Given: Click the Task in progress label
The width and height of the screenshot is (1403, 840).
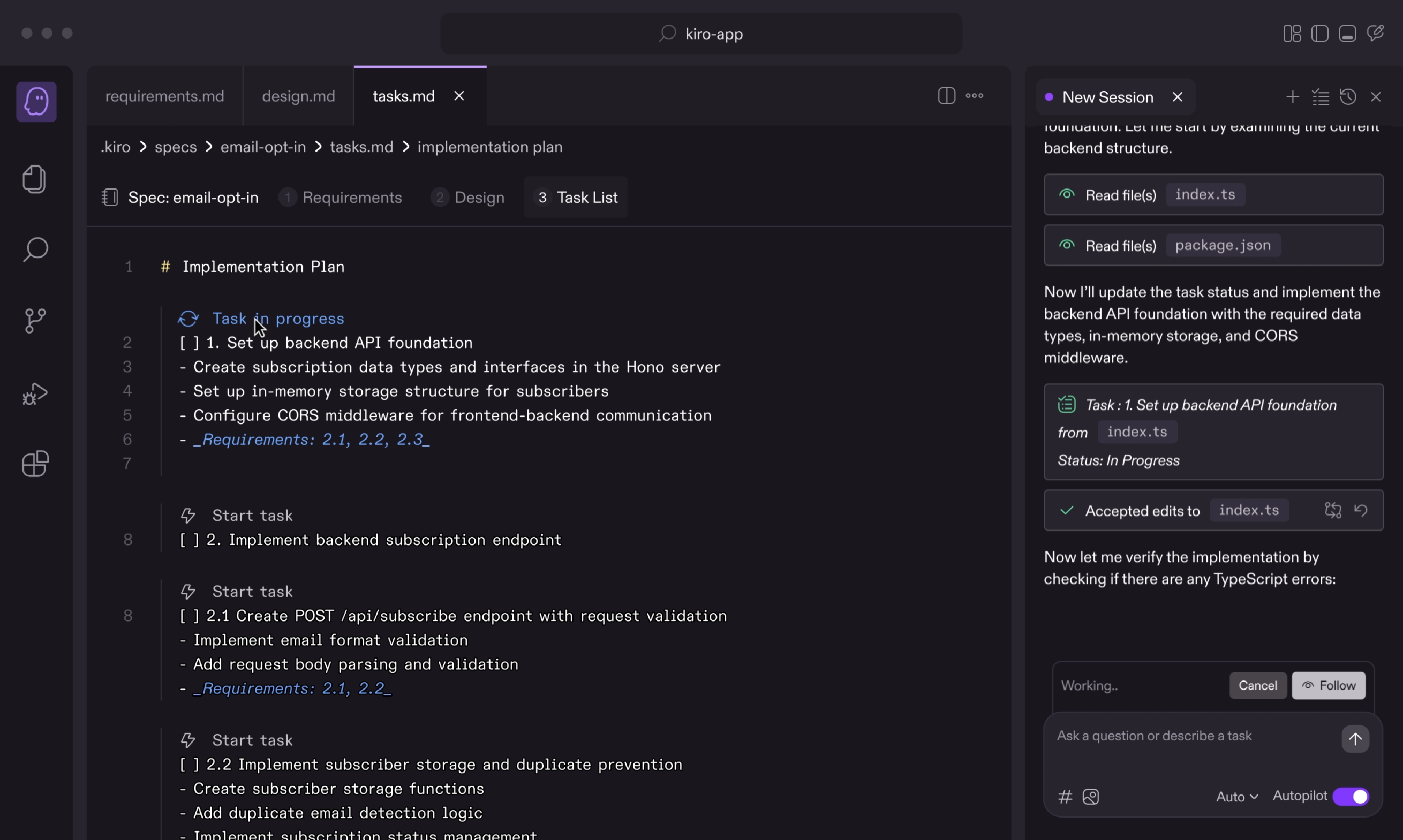Looking at the screenshot, I should point(278,319).
